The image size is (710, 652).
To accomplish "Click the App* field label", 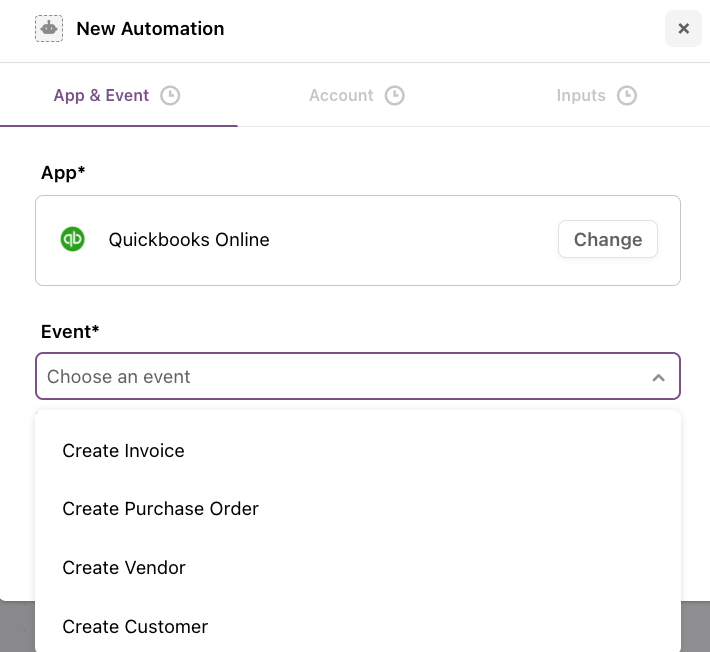I will coord(63,173).
